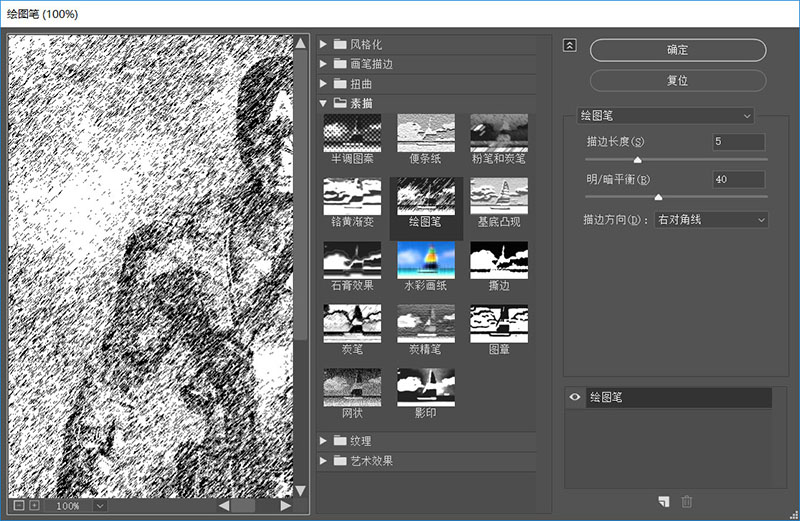Choose the 炭精笔 filter thumbnail
Screen dimensions: 800x521
(x=426, y=324)
